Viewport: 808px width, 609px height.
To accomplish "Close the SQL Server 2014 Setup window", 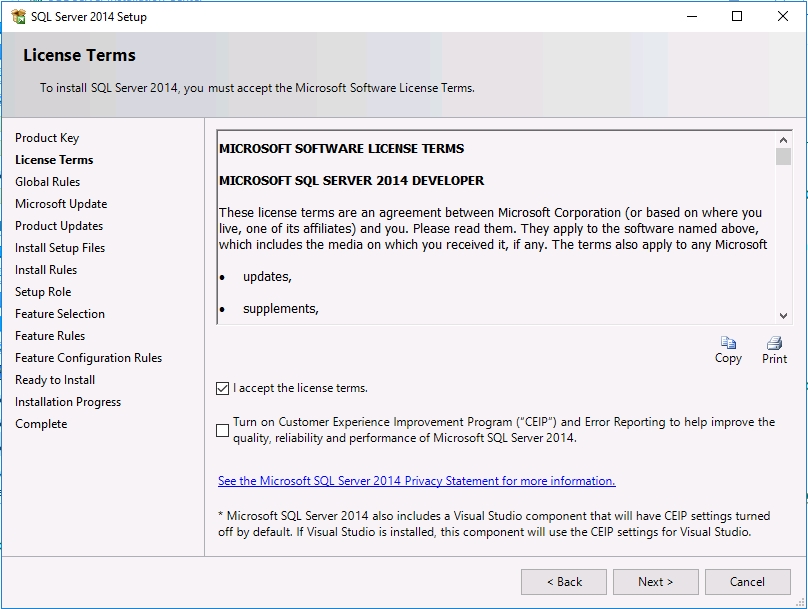I will pos(783,16).
